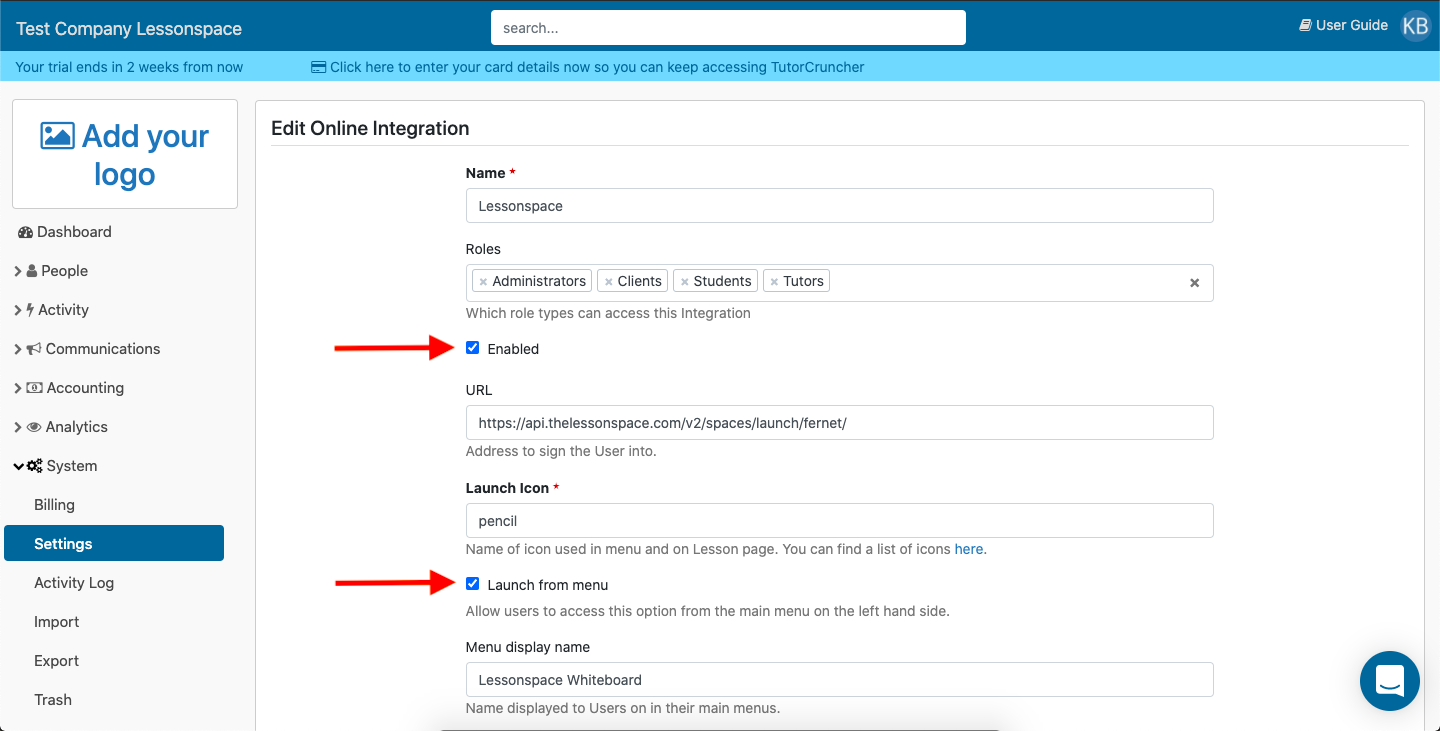The height and width of the screenshot is (731, 1440).
Task: Expand the Accounting menu chevron
Action: (18, 388)
